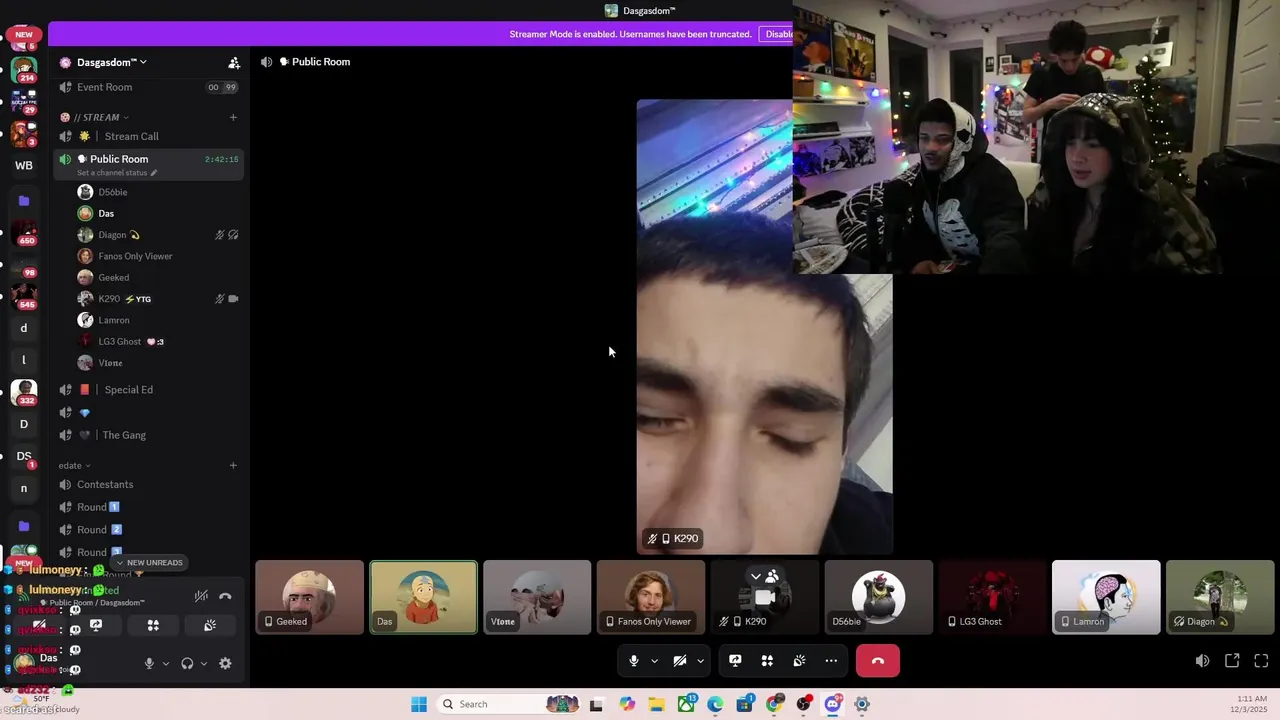Open Dasgasdom server dropdown menu
1280x720 pixels.
110,62
